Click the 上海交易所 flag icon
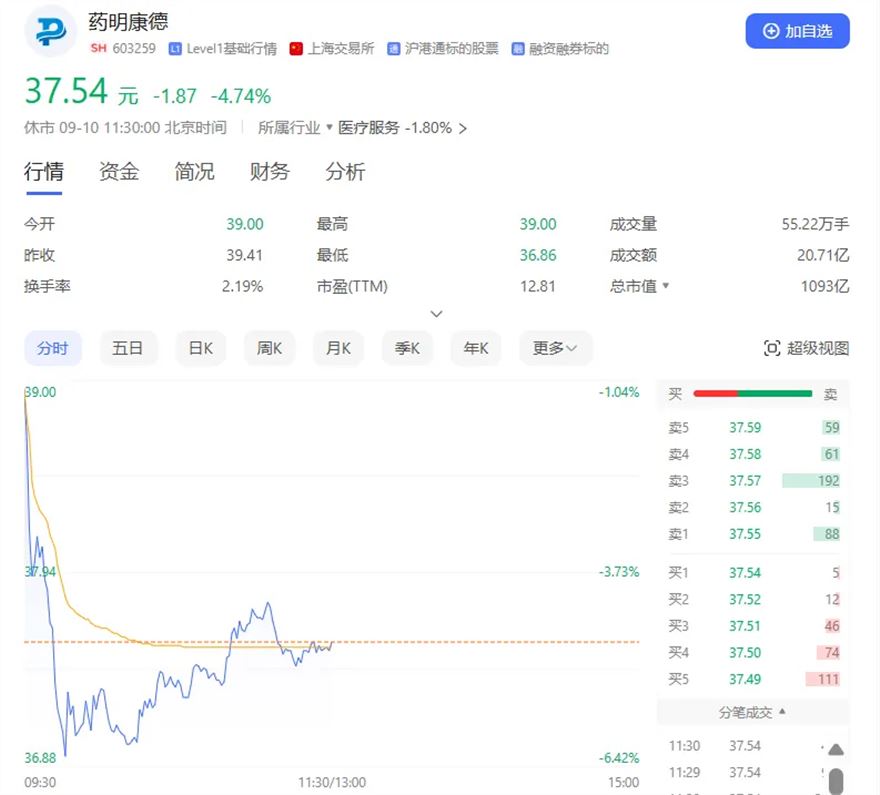880x795 pixels. point(296,48)
